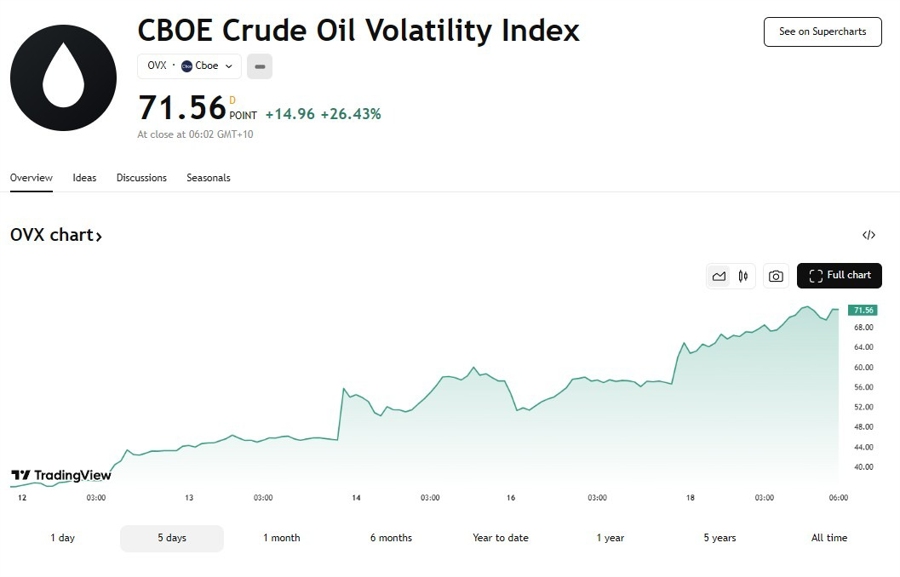Select the 1 day time range
Screen dimensions: 900x577
pos(62,537)
